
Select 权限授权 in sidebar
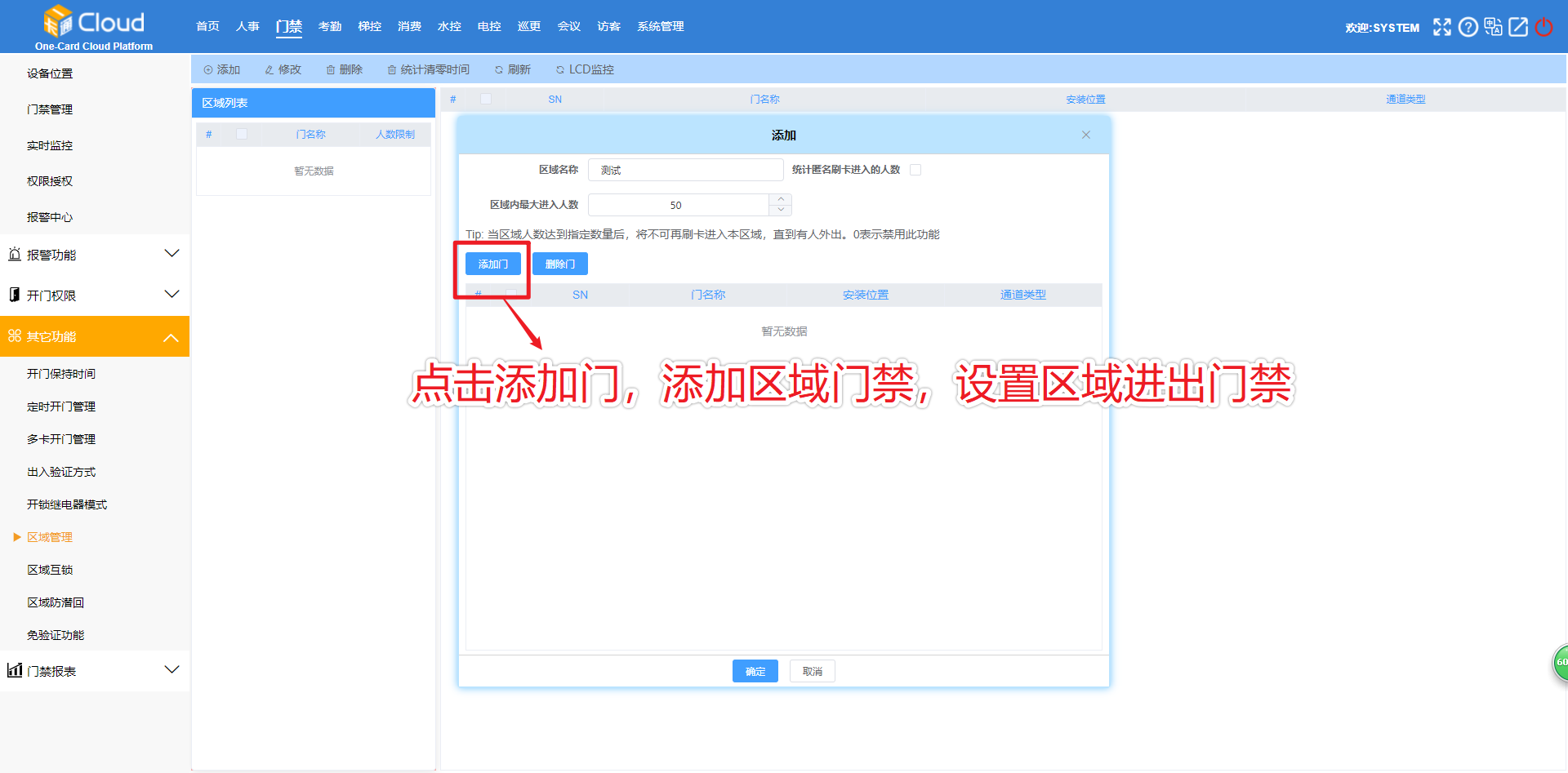pos(50,181)
